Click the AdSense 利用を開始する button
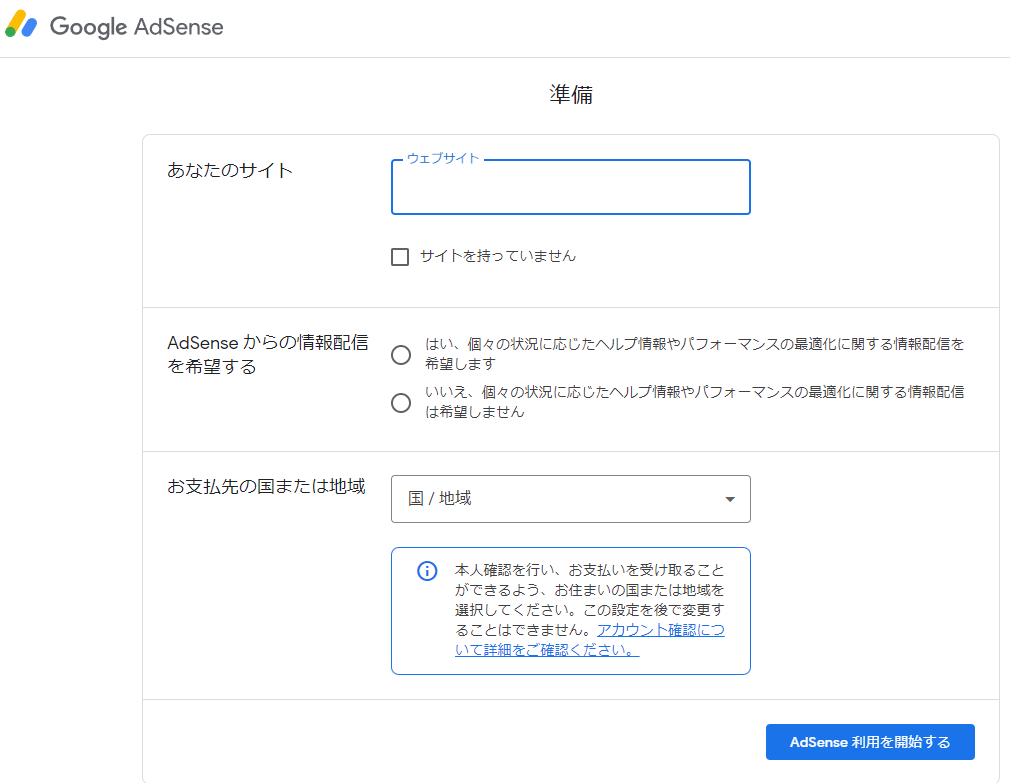The height and width of the screenshot is (783, 1010). click(x=870, y=742)
